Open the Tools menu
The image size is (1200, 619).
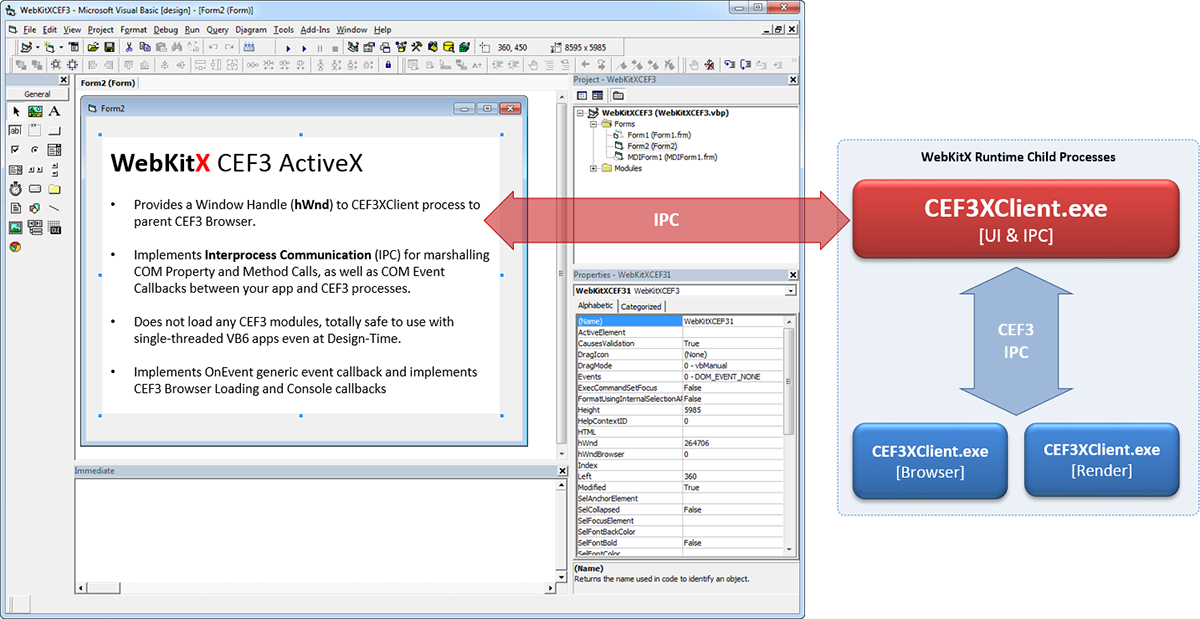[283, 30]
